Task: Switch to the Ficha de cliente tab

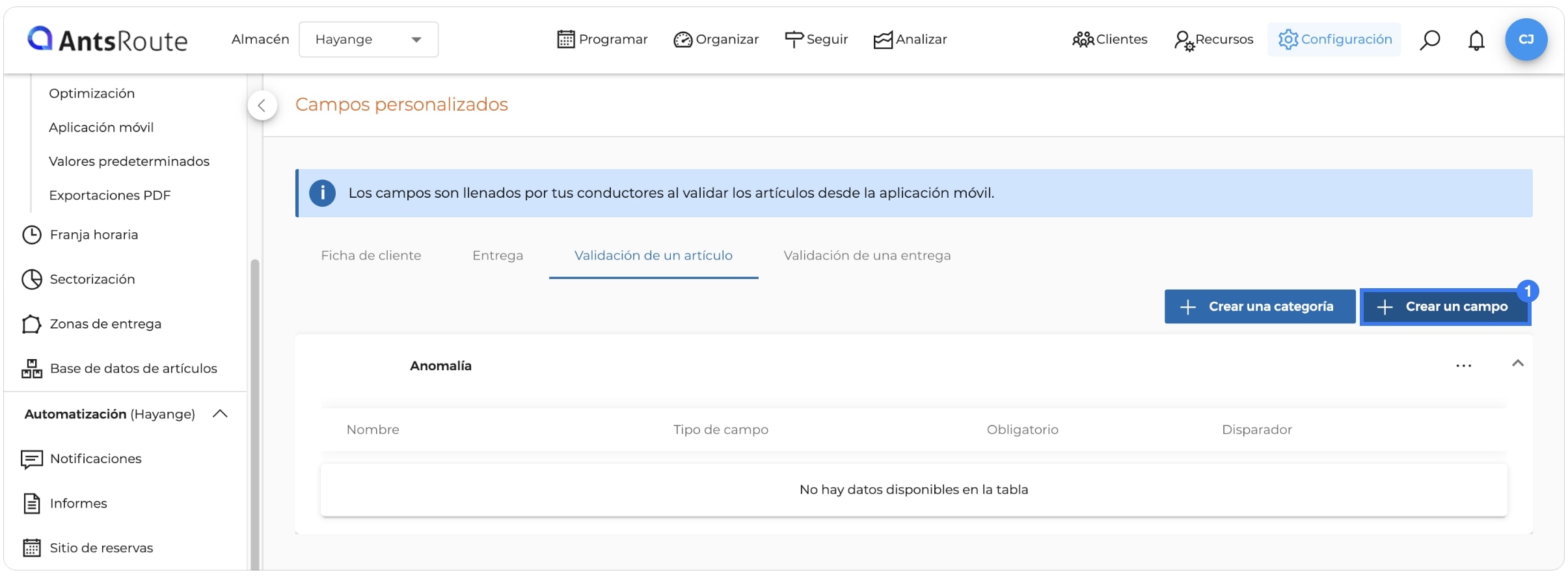Action: 371,256
